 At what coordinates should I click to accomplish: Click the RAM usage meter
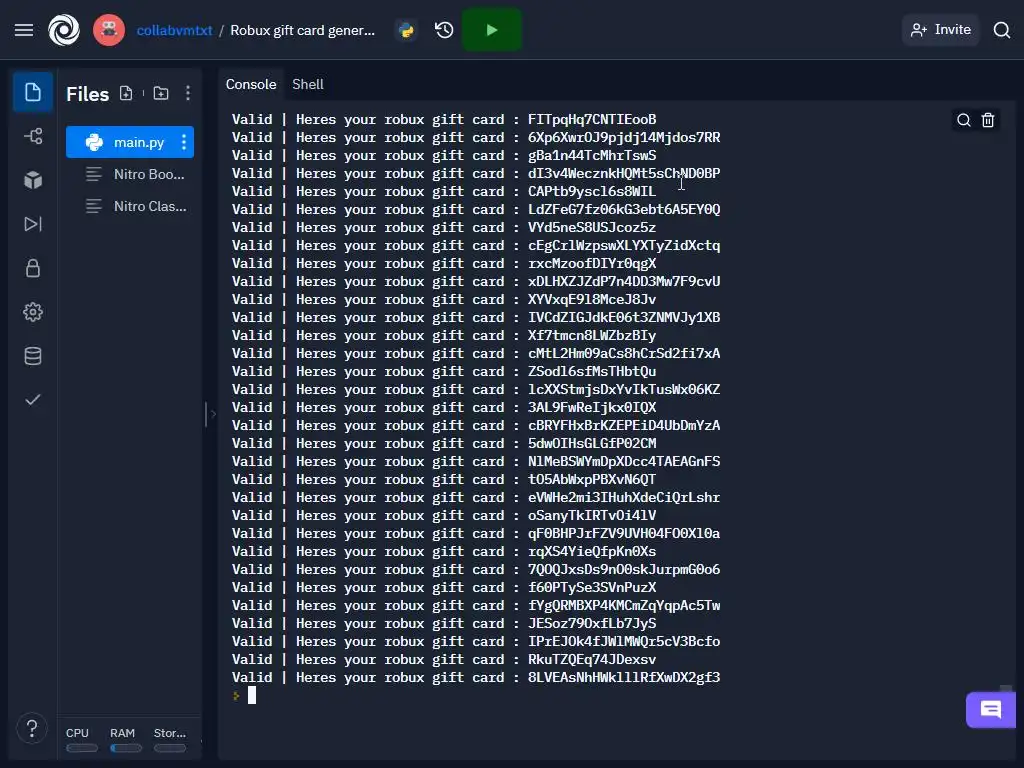125,740
